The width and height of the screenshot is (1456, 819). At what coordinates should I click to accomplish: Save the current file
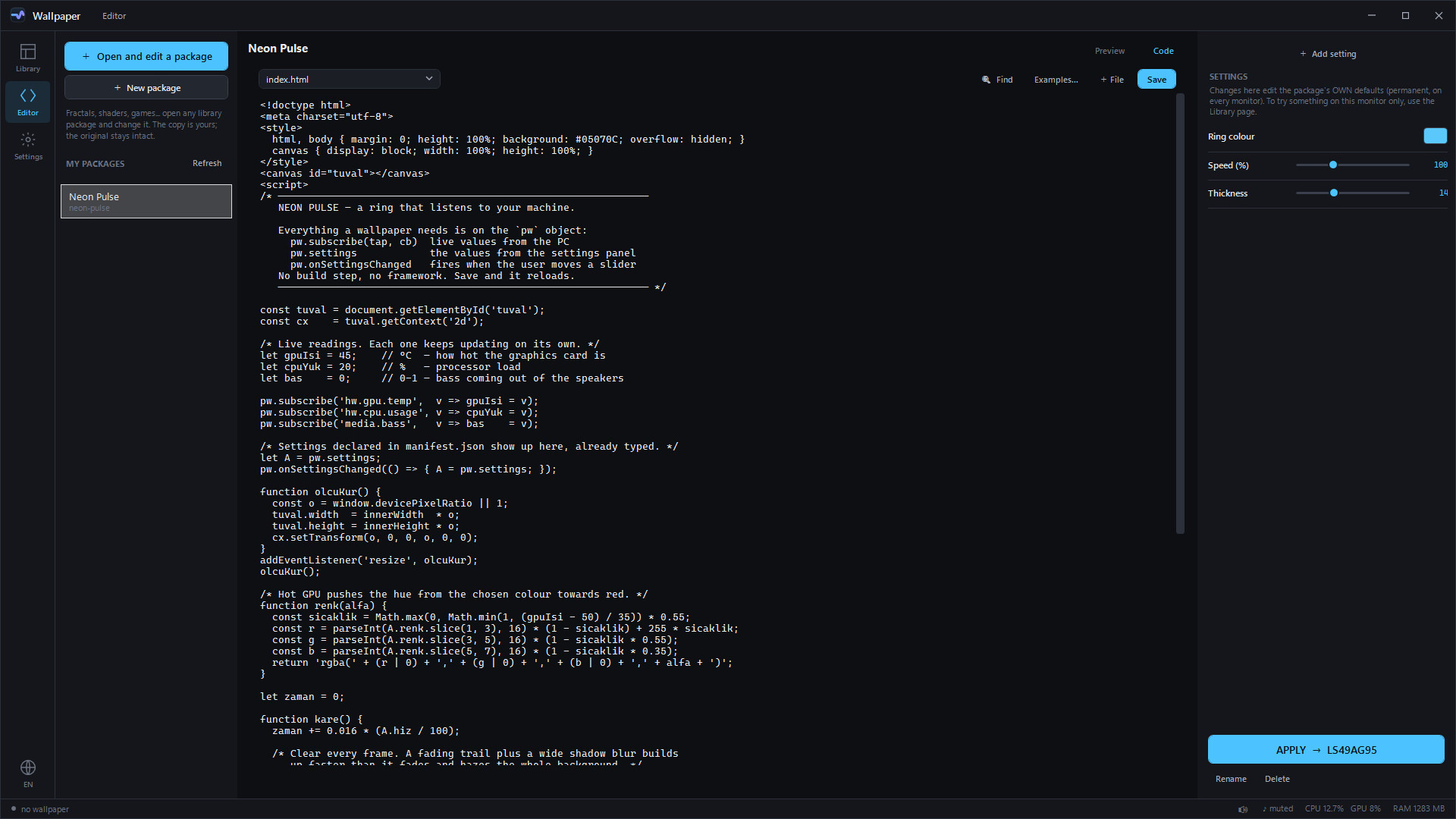coord(1156,80)
